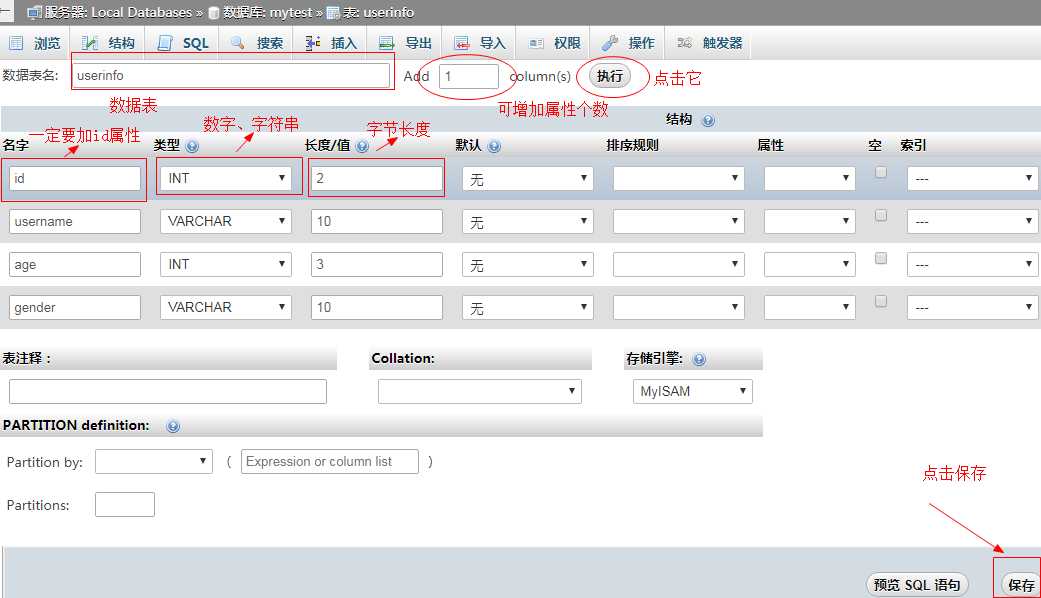1041x598 pixels.
Task: Open attributes dropdown for age row
Action: [x=809, y=264]
